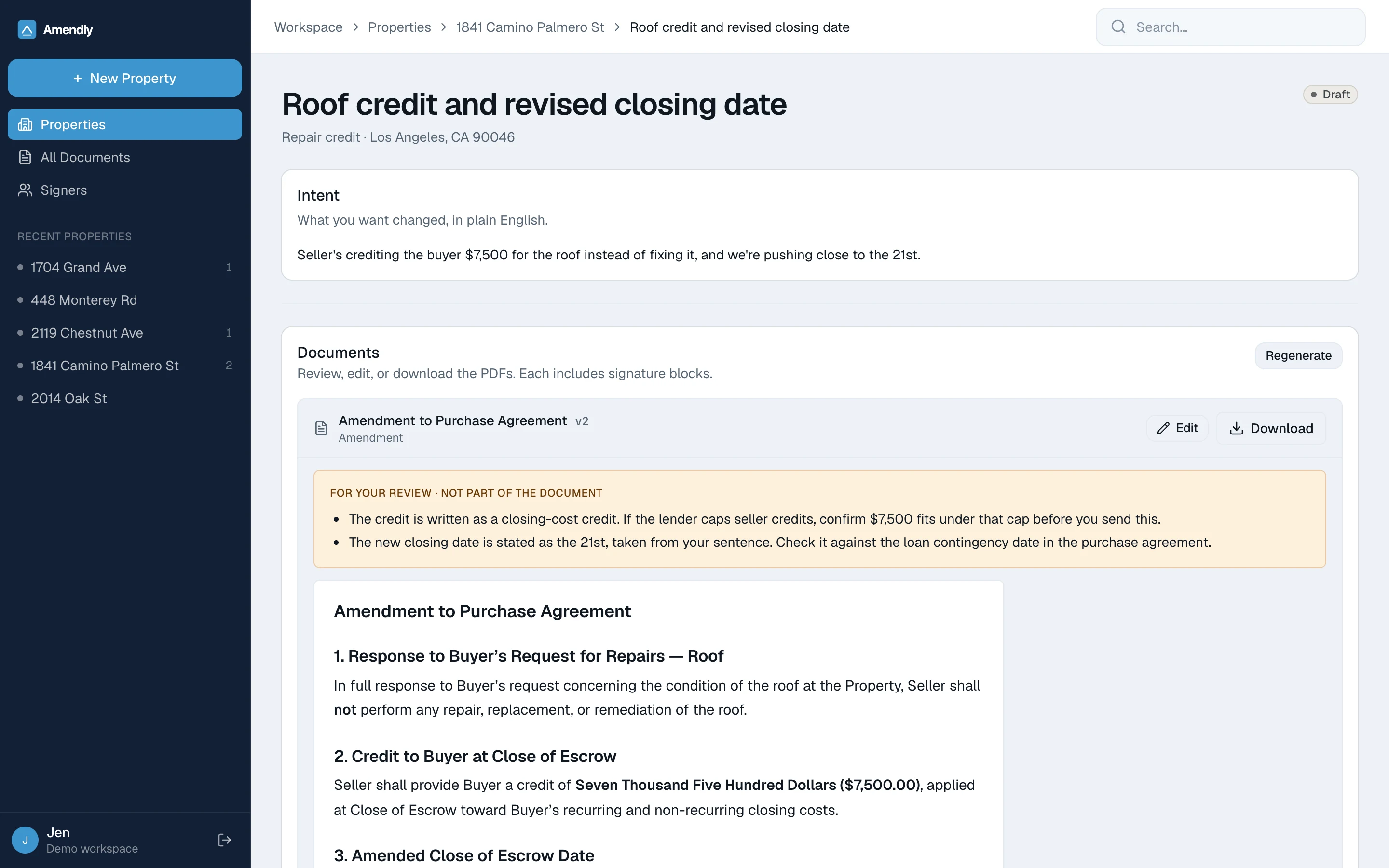This screenshot has height=868, width=1389.
Task: Click Jen's avatar circle
Action: click(x=25, y=840)
